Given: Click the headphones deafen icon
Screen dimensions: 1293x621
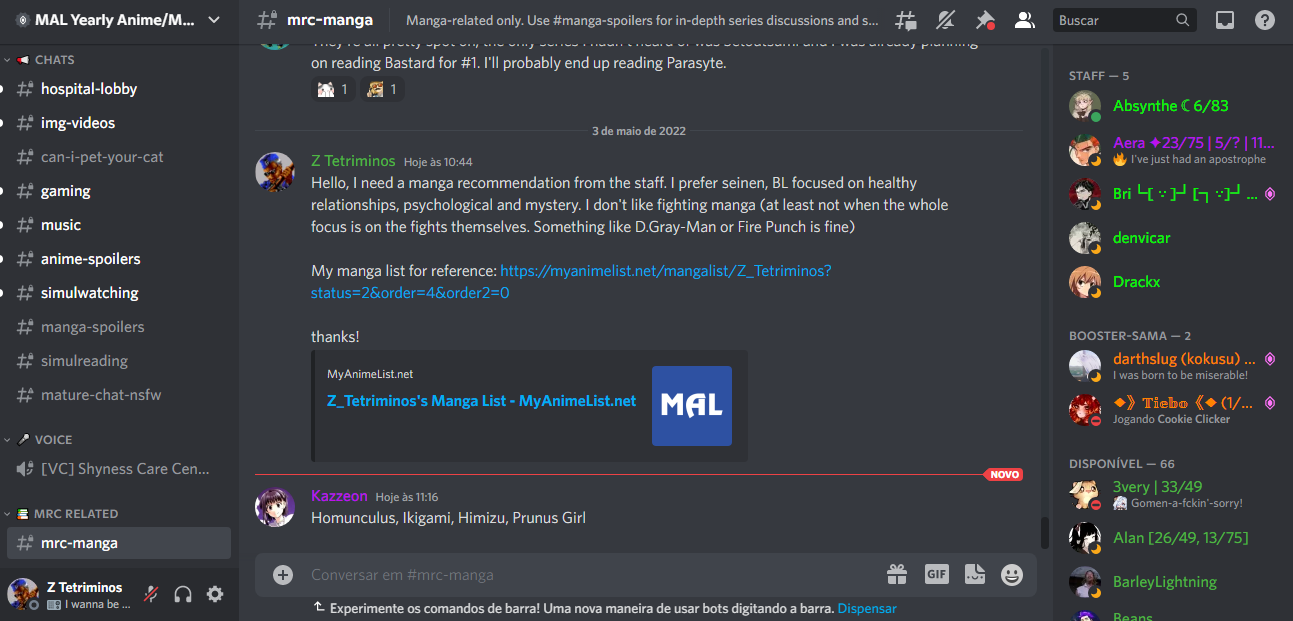Looking at the screenshot, I should point(183,594).
